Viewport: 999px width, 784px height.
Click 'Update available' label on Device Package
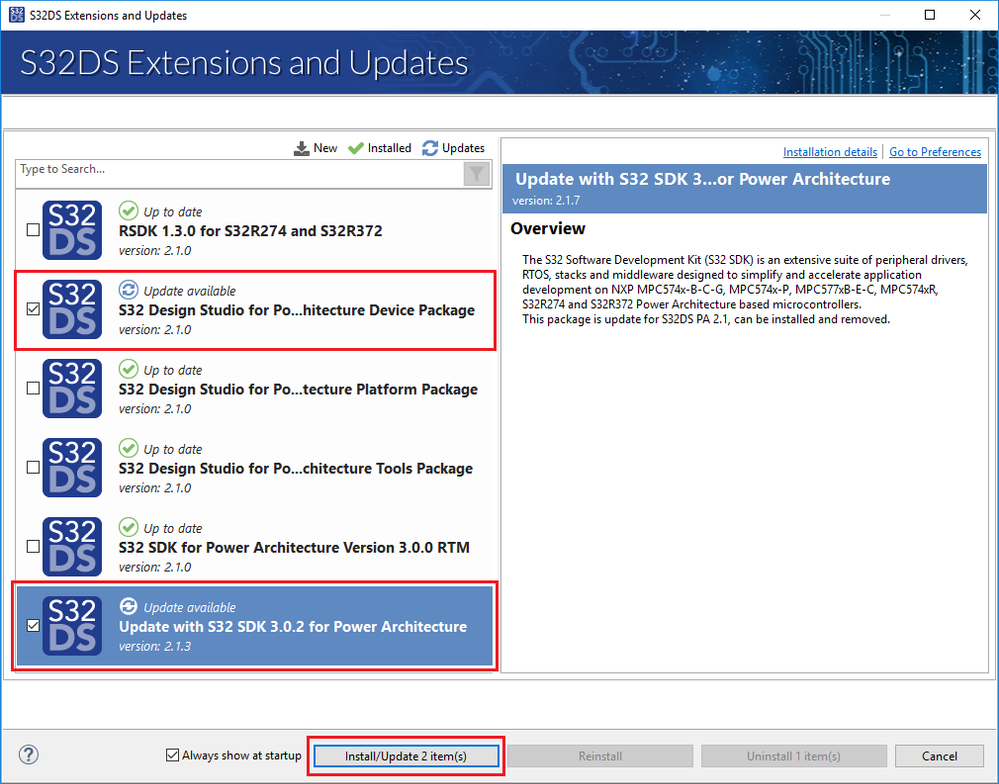coord(189,291)
